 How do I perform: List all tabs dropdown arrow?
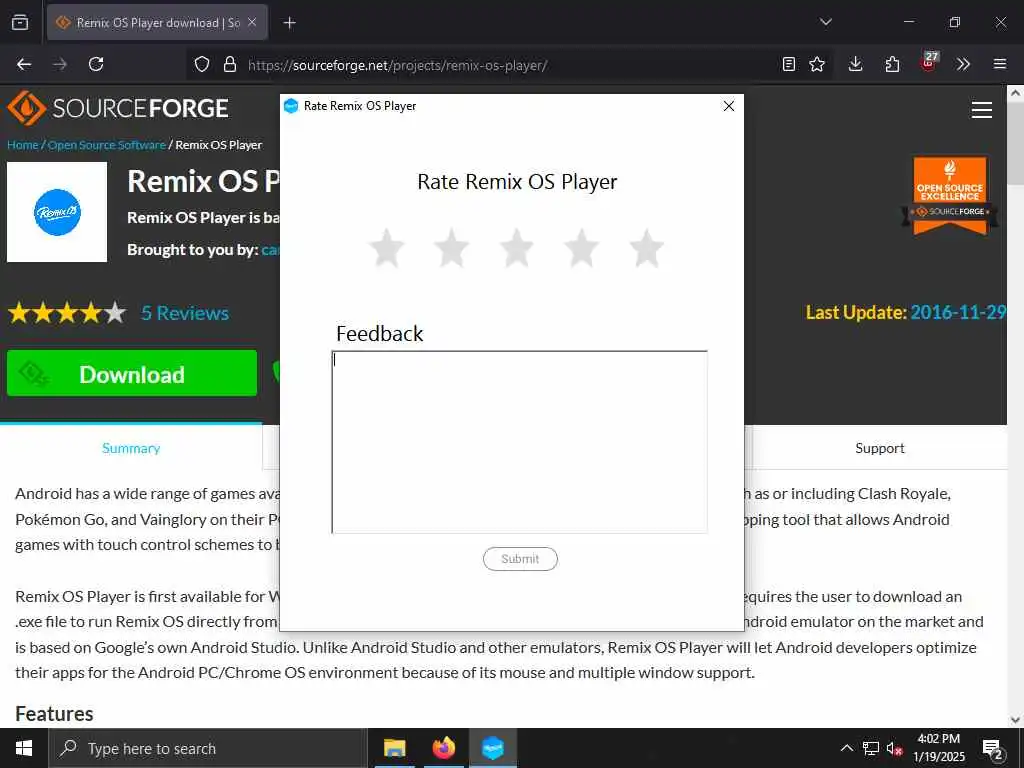point(825,22)
